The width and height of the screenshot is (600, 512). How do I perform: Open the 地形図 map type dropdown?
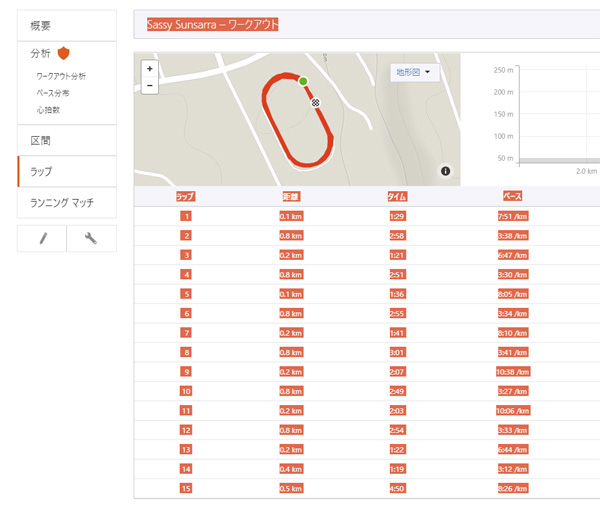[x=414, y=72]
